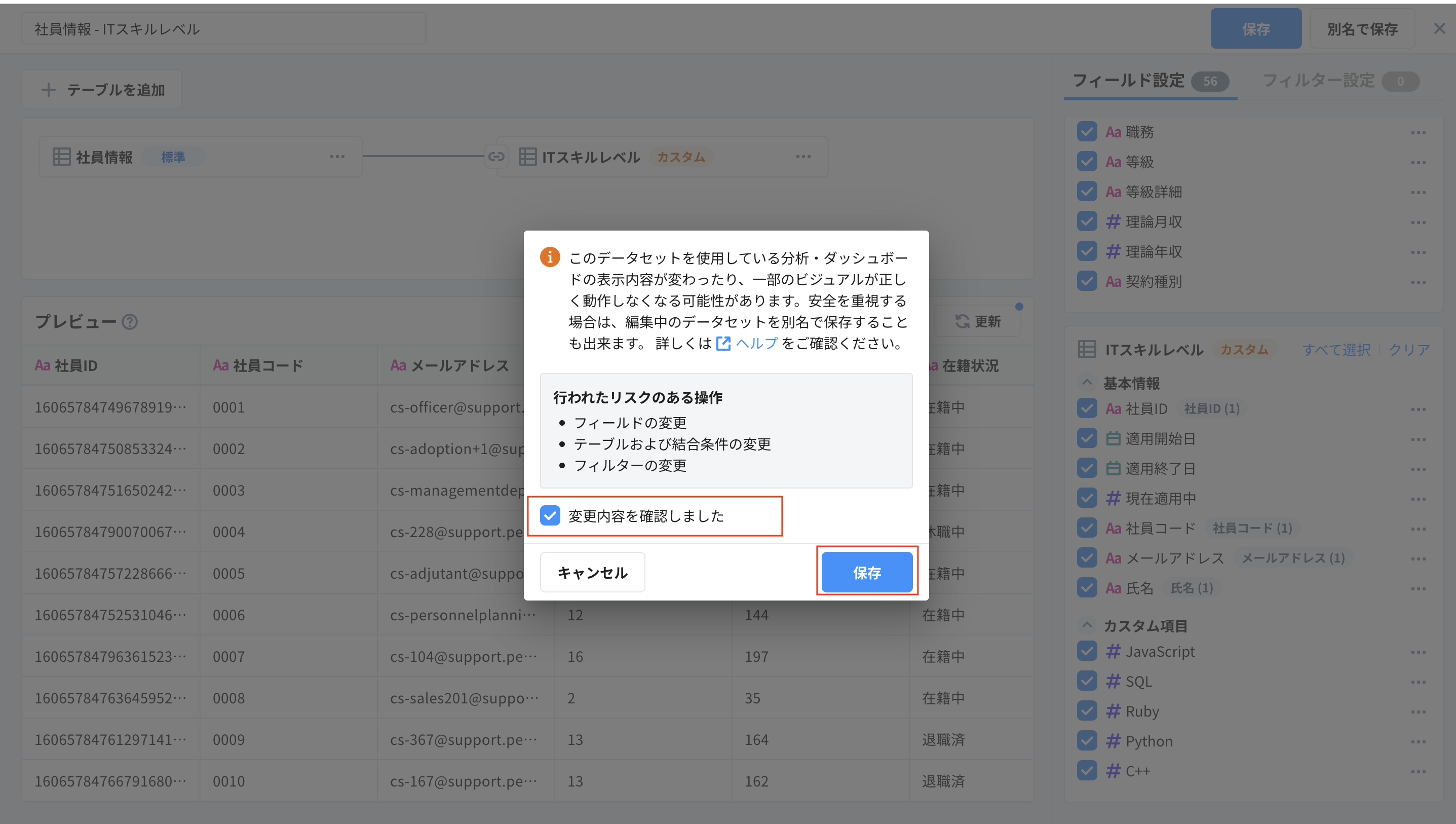The image size is (1456, 824).
Task: Collapse the 基本情報 section
Action: click(x=1086, y=383)
